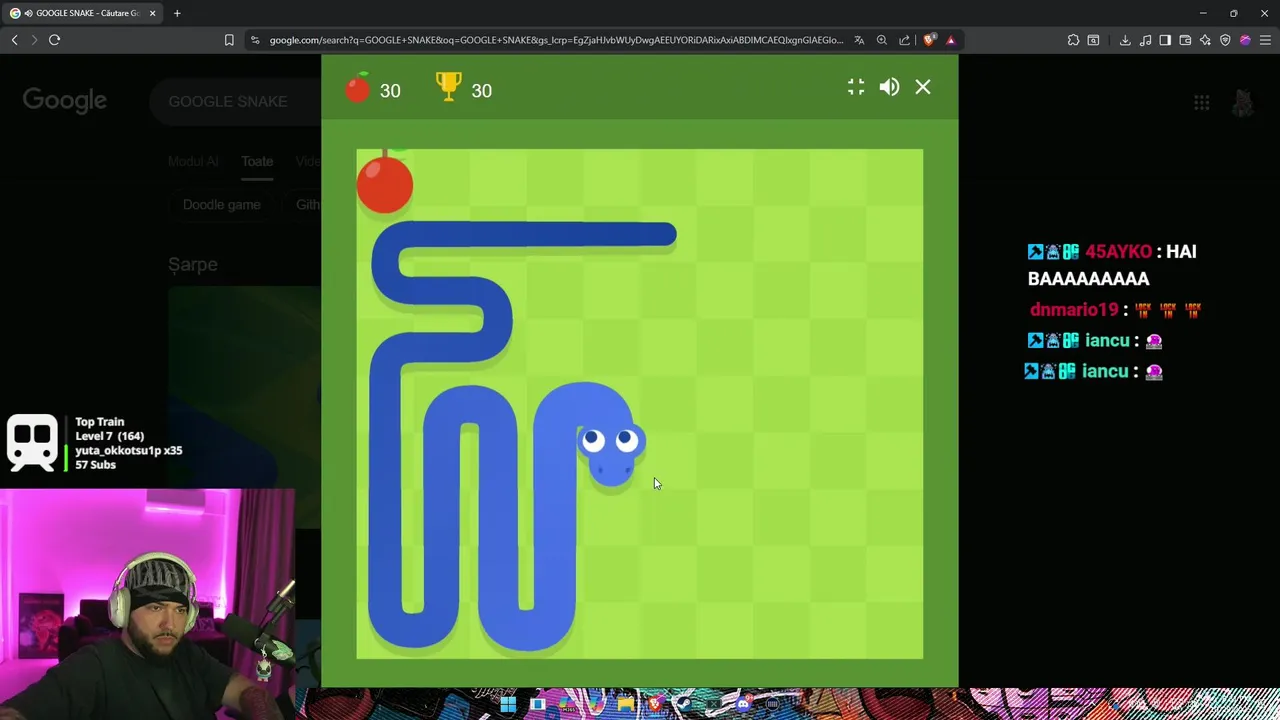Click the GOOGLE SNAKE search box

pyautogui.click(x=235, y=101)
